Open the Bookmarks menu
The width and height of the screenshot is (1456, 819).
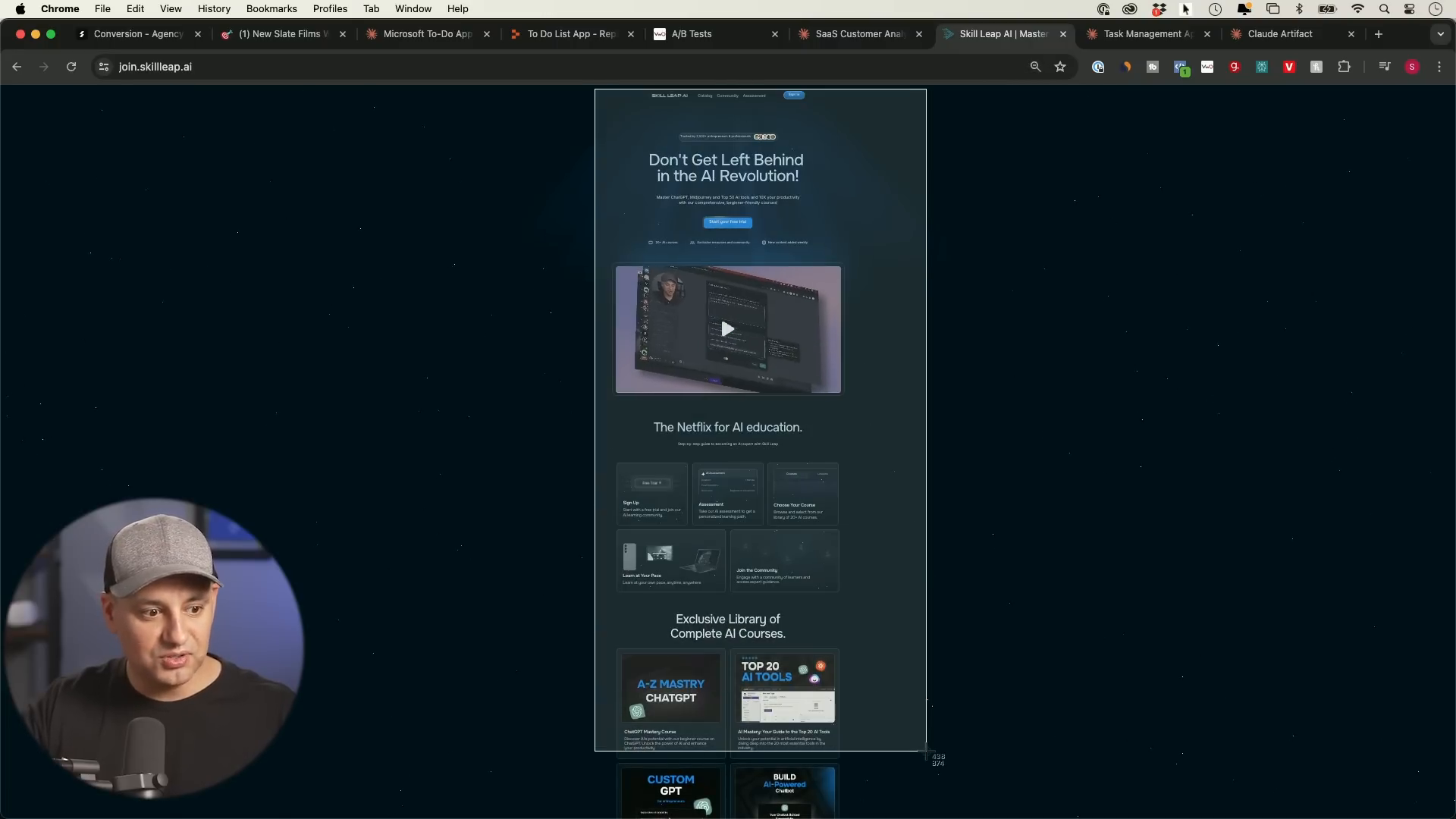(271, 9)
